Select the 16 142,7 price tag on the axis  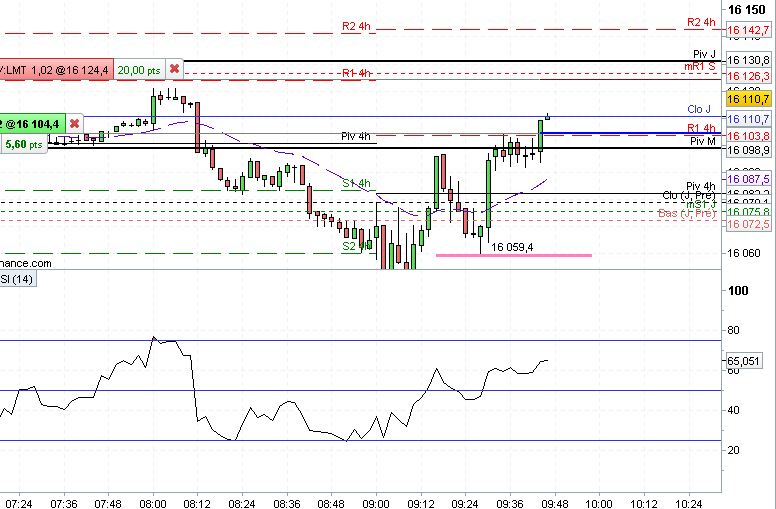pyautogui.click(x=749, y=30)
